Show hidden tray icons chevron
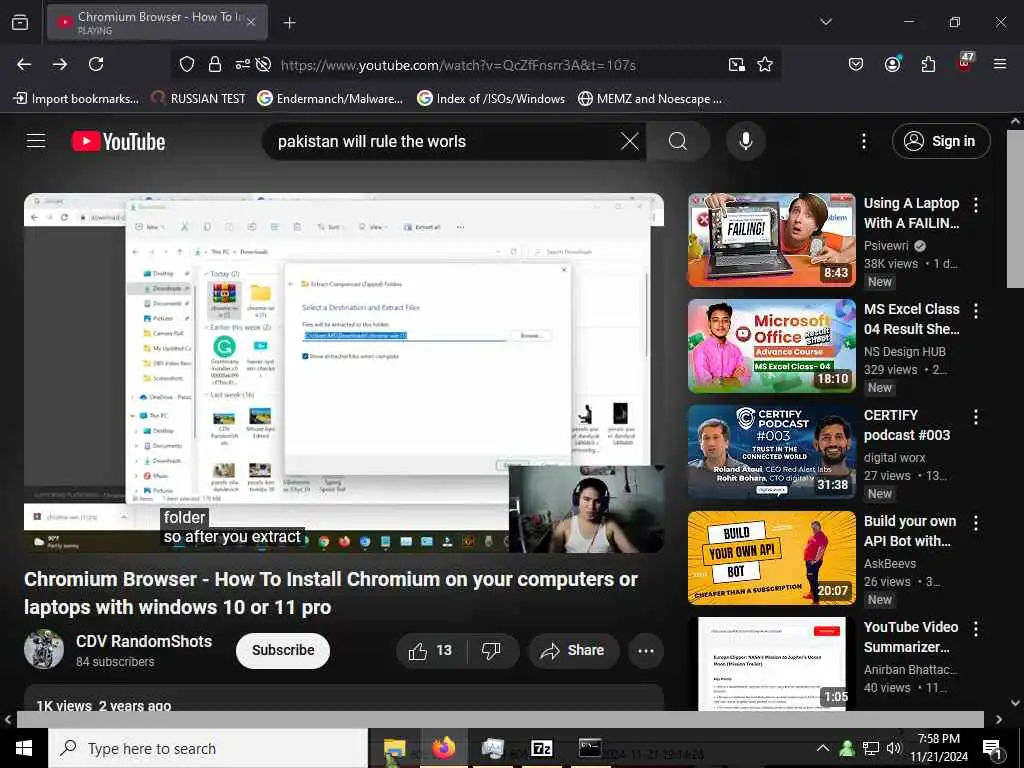Screen dimensions: 1024x768 click(823, 748)
